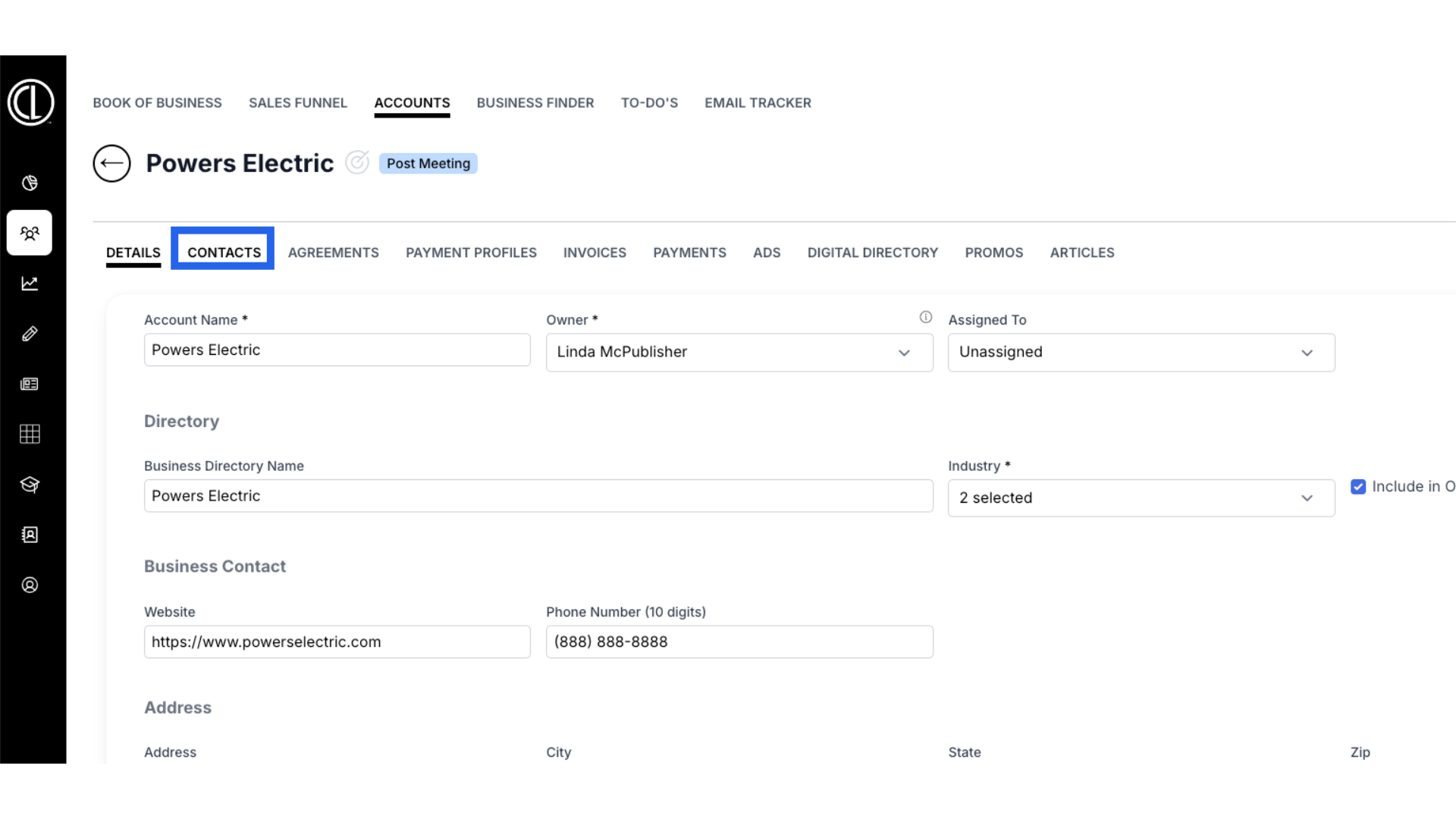Viewport: 1456px width, 819px height.
Task: Open the Assigned To Unassigned dropdown
Action: coord(1141,353)
